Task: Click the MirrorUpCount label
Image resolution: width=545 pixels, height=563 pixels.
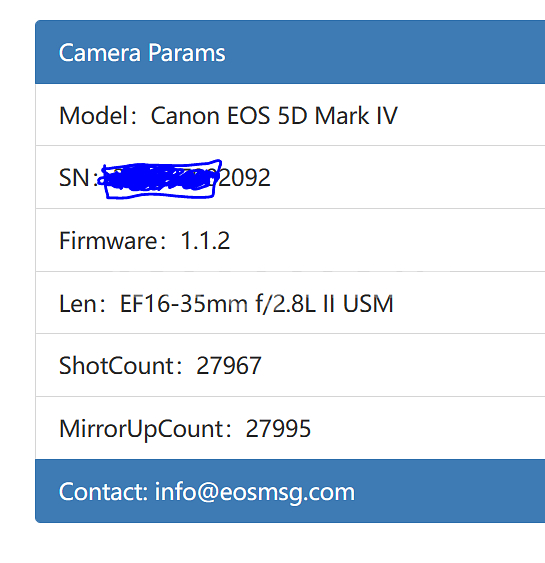Action: [145, 429]
